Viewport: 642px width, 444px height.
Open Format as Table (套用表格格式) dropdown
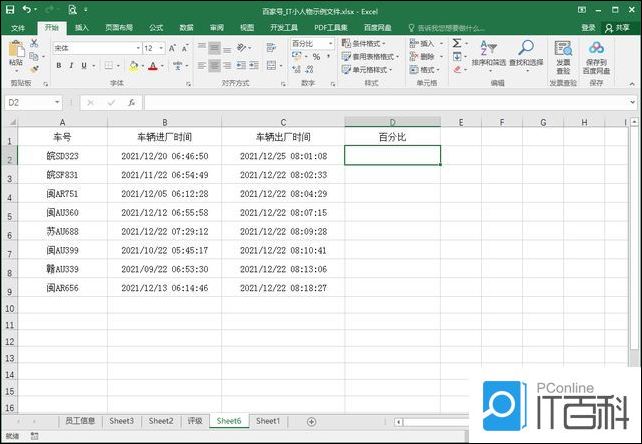(370, 56)
